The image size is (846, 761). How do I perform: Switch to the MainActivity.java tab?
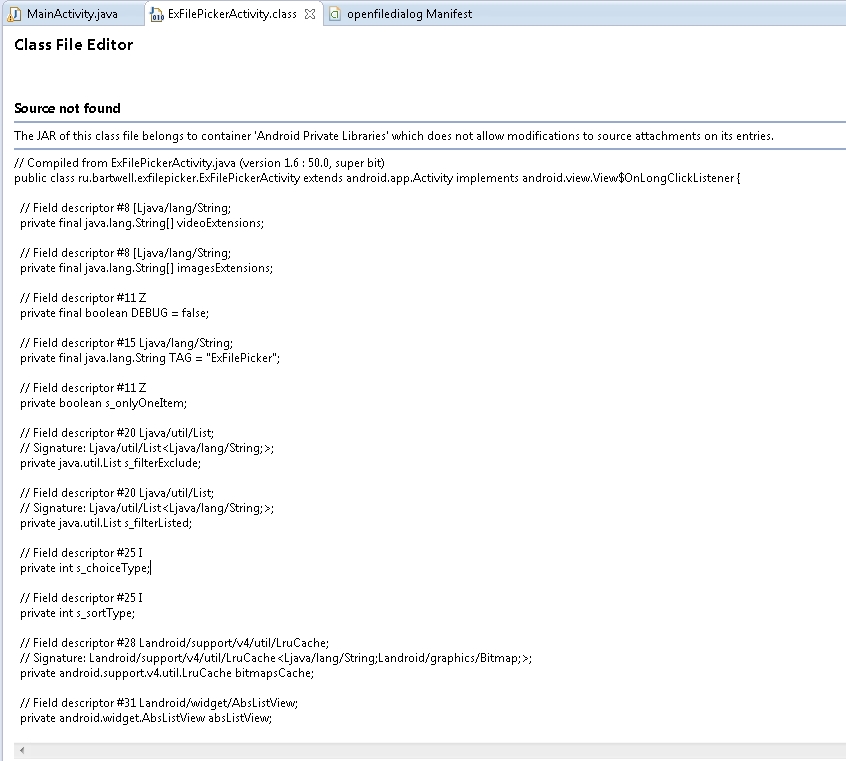click(x=72, y=14)
